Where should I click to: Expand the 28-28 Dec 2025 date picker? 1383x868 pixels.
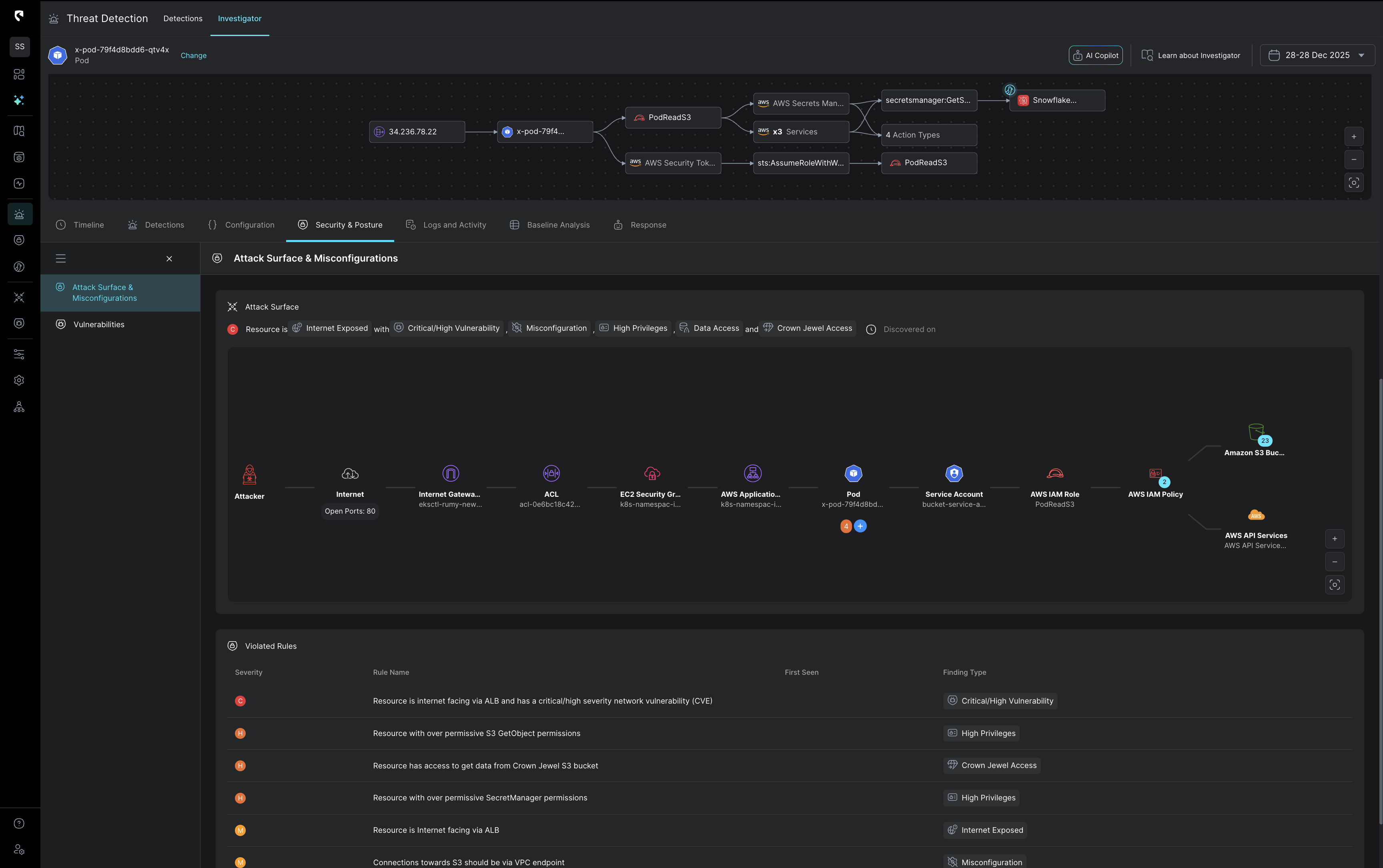coord(1317,55)
